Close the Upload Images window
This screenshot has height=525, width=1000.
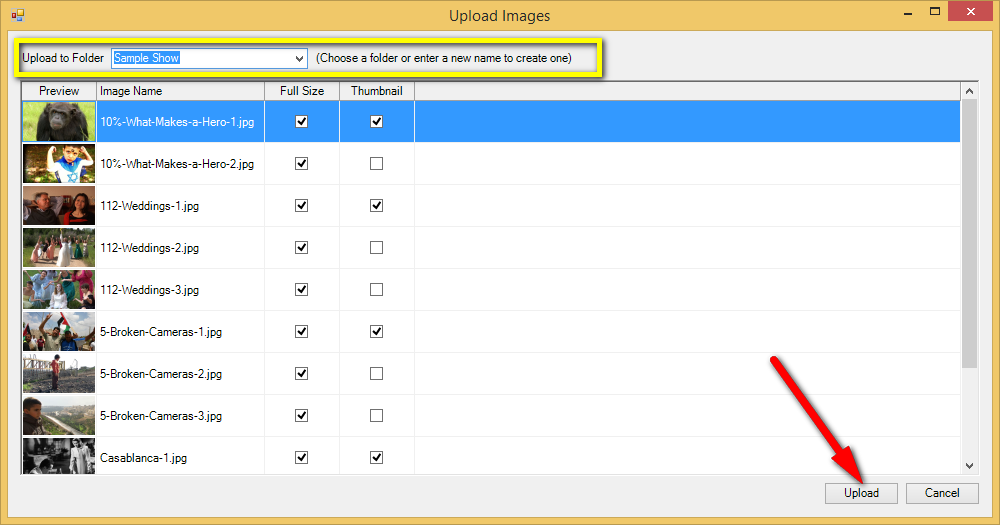tap(971, 11)
